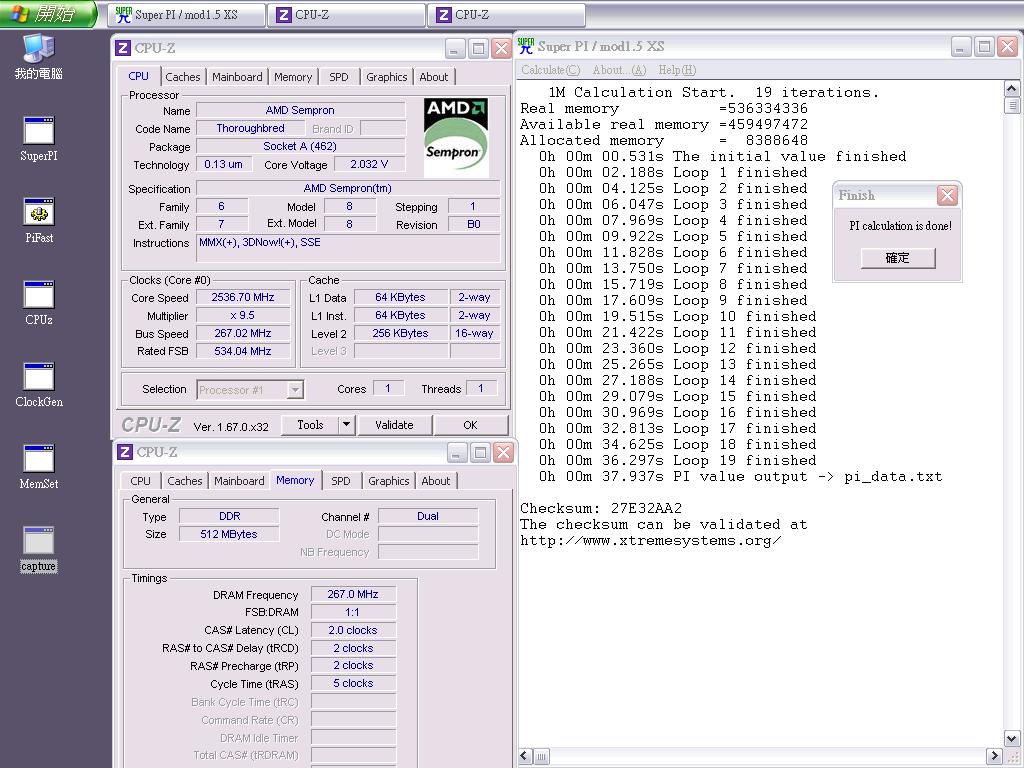The height and width of the screenshot is (768, 1024).
Task: Open Memory tab in upper CPU-Z
Action: (x=293, y=77)
